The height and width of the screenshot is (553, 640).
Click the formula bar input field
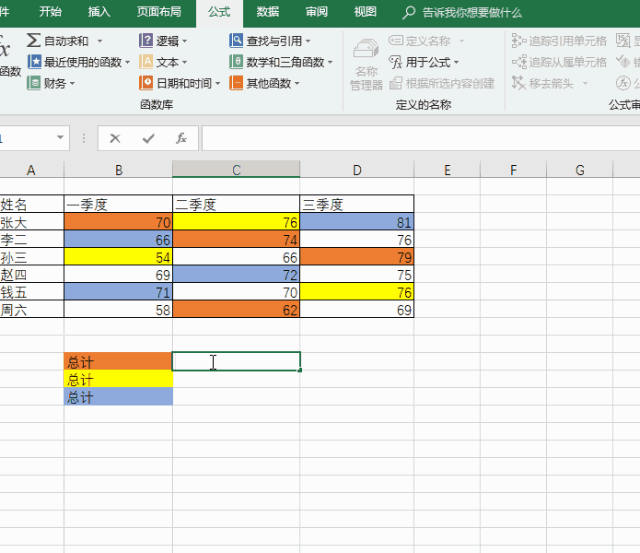tap(420, 138)
